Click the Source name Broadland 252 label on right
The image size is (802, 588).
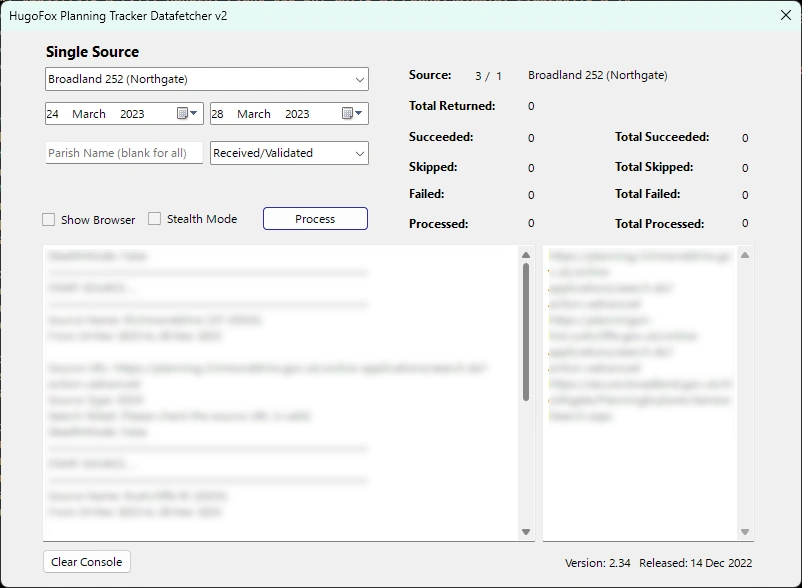click(598, 75)
